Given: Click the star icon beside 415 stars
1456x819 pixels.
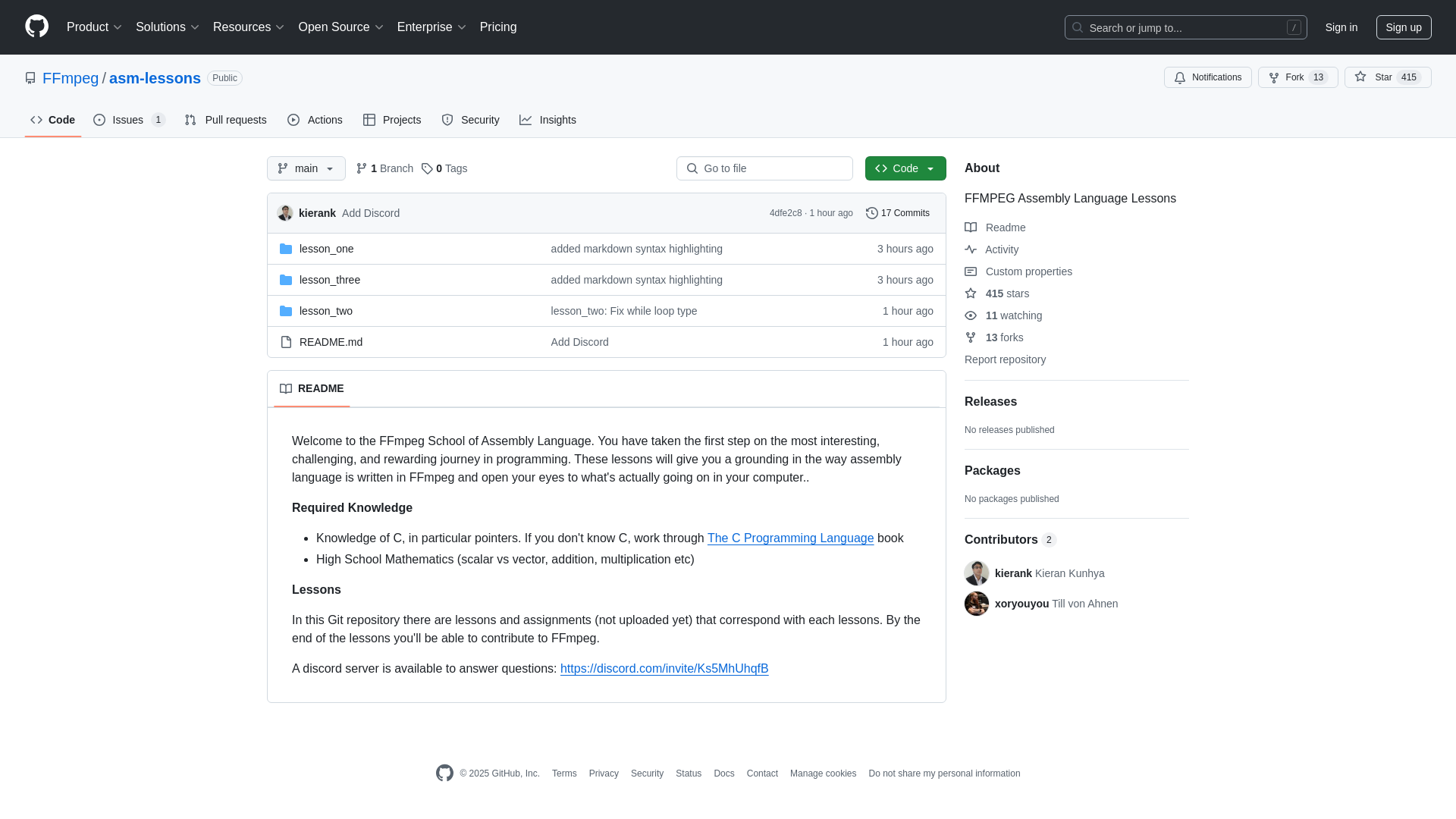Looking at the screenshot, I should (x=971, y=293).
